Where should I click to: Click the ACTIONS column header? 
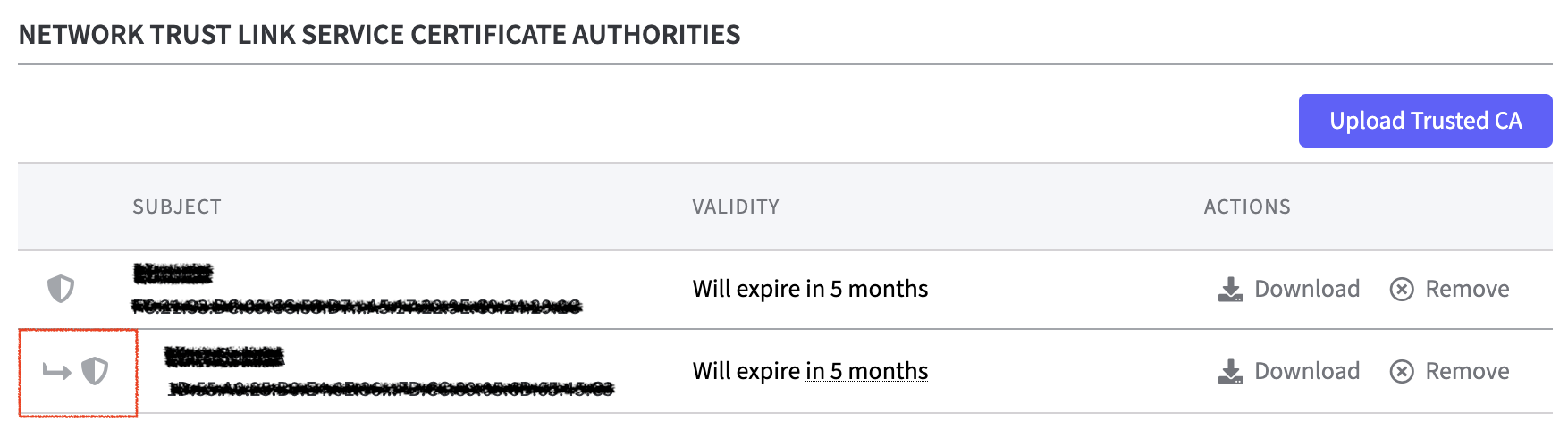(1247, 207)
